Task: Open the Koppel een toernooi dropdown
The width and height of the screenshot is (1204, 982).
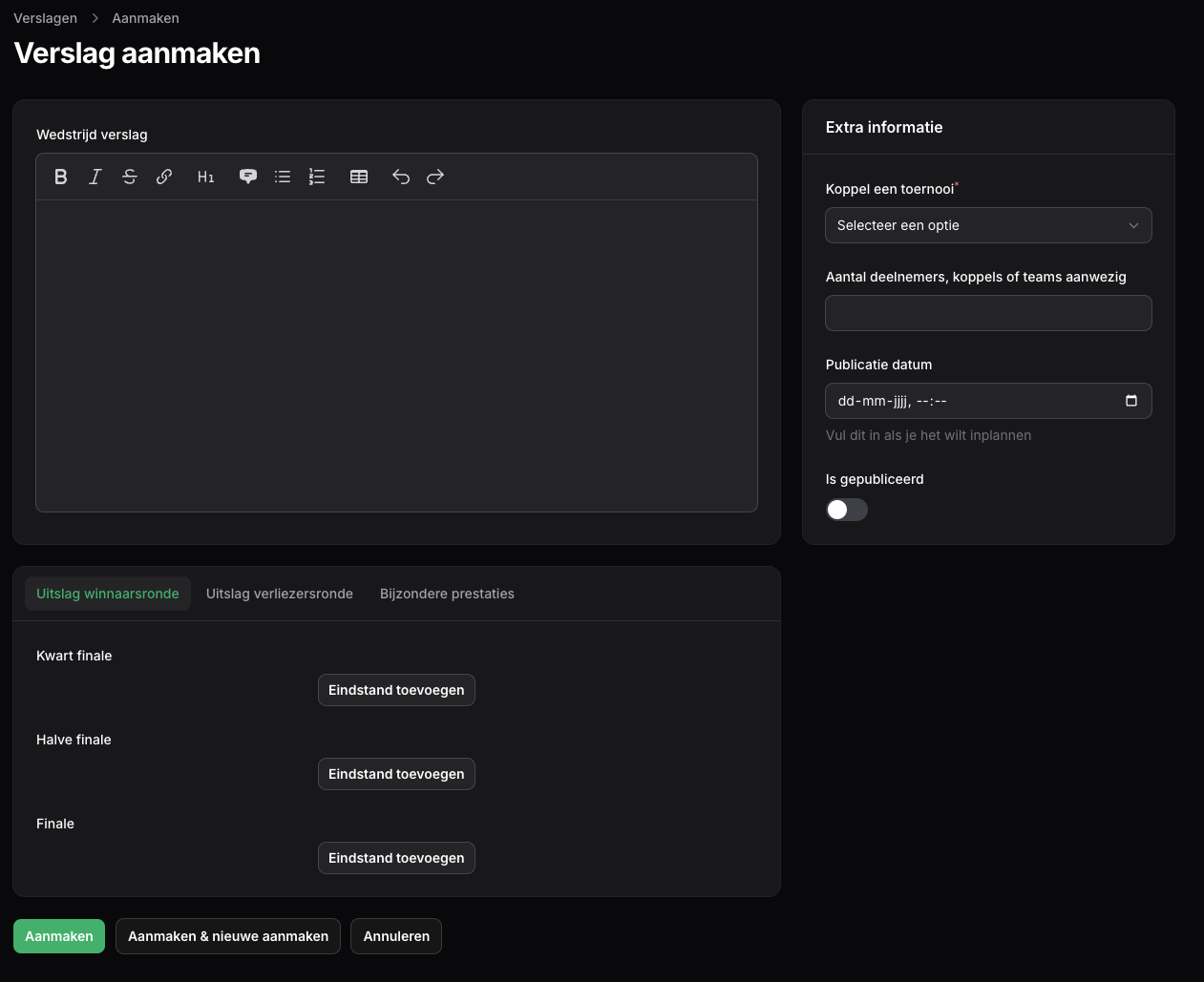Action: coord(988,225)
